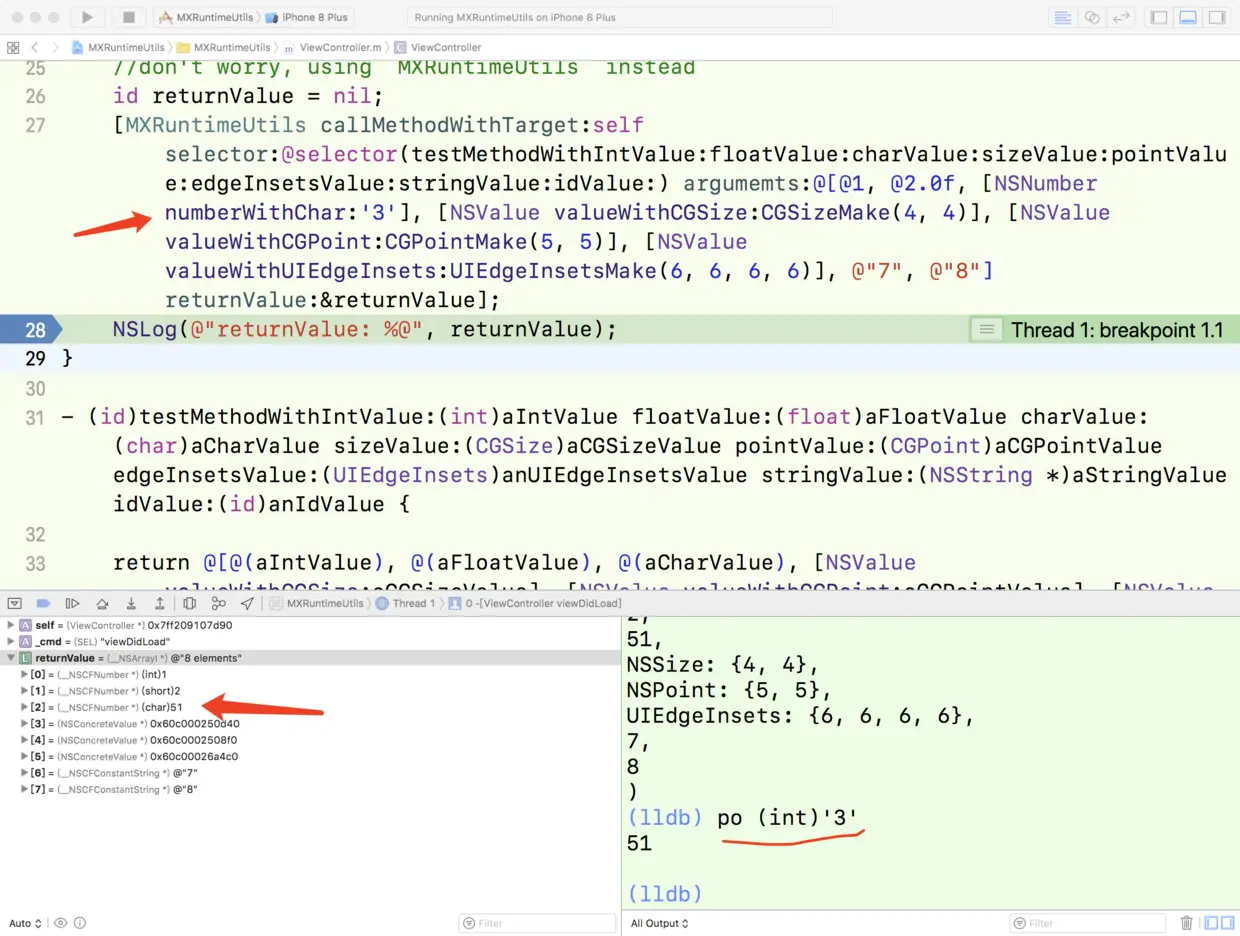
Task: Go back in editor history
Action: (x=35, y=47)
